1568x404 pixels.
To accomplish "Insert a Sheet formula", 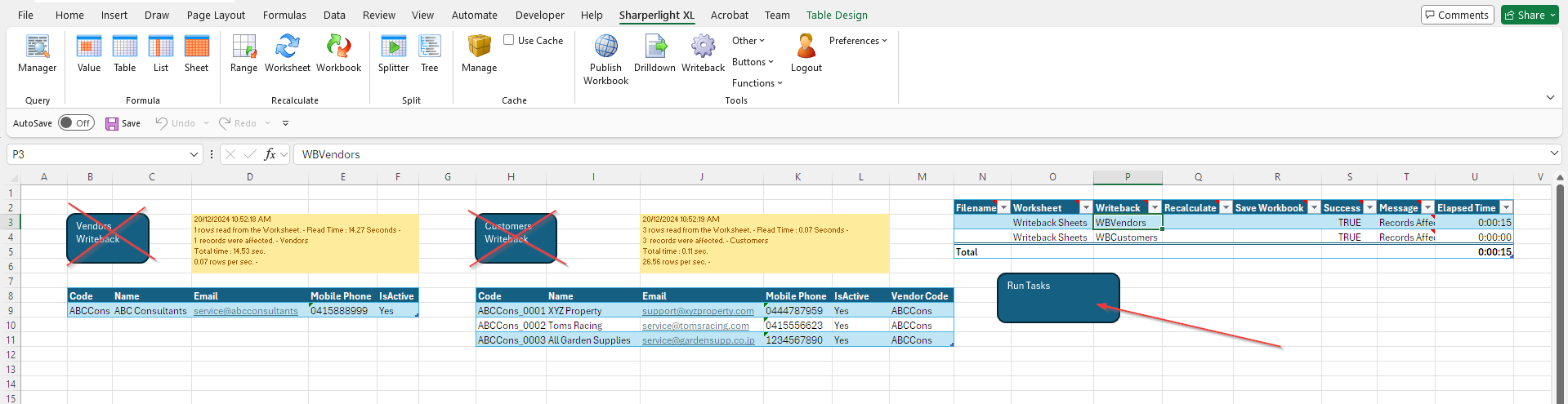I will click(x=197, y=54).
